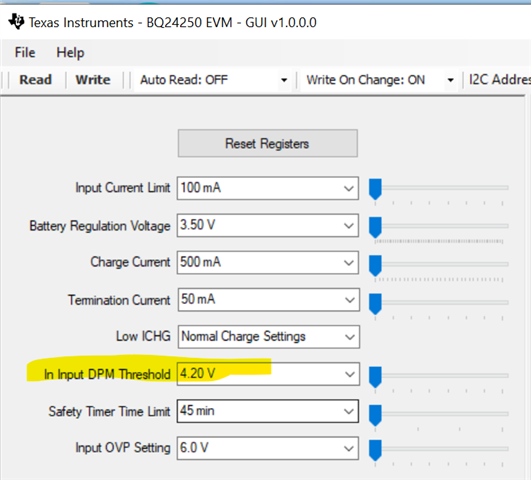The width and height of the screenshot is (531, 480).
Task: Open the Auto Read: OFF dropdown
Action: click(x=212, y=80)
